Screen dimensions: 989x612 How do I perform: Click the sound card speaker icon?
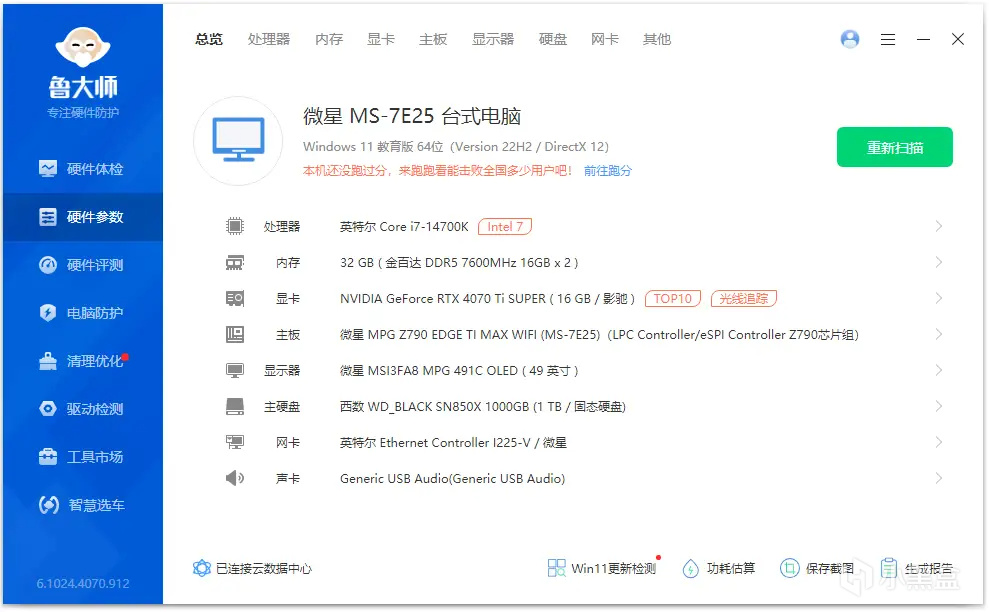click(x=235, y=478)
